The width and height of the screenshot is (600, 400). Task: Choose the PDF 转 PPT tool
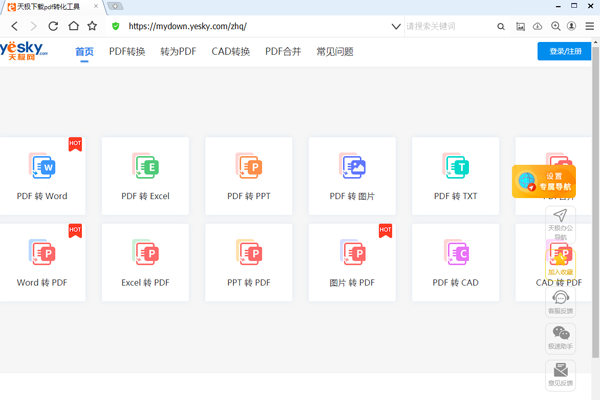click(248, 176)
